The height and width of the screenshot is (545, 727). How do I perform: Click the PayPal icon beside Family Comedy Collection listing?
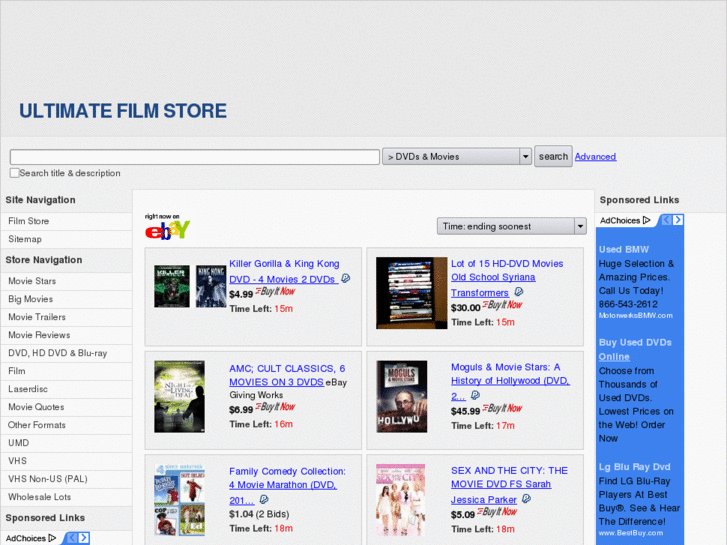point(264,499)
